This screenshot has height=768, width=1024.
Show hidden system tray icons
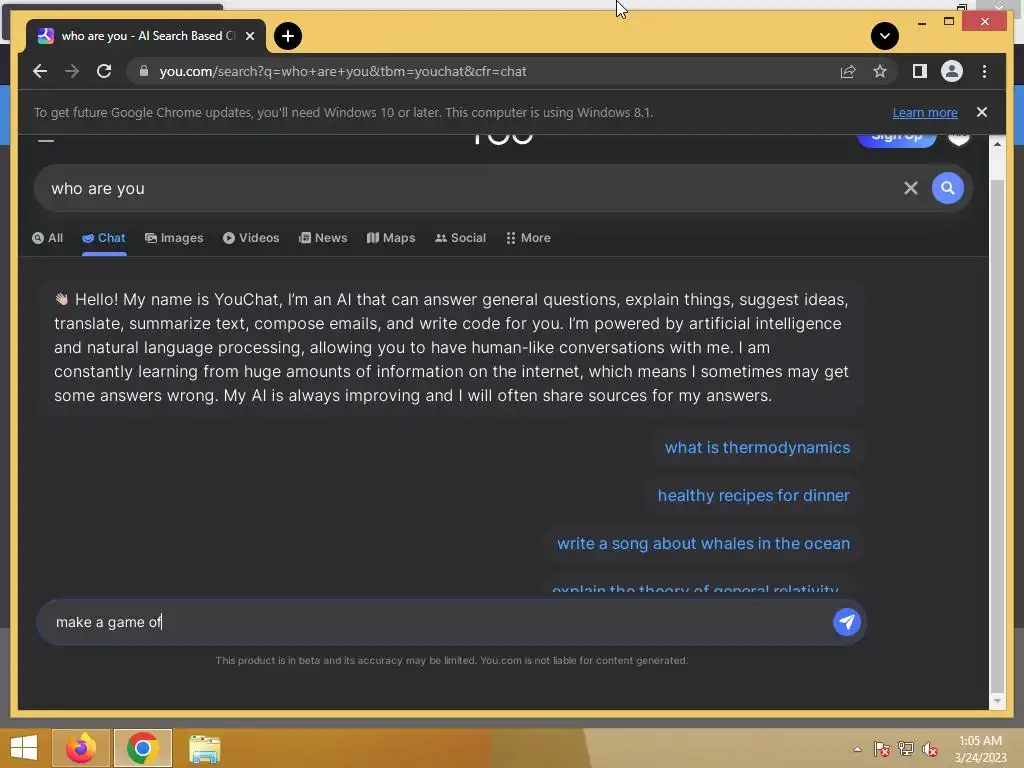pos(857,749)
